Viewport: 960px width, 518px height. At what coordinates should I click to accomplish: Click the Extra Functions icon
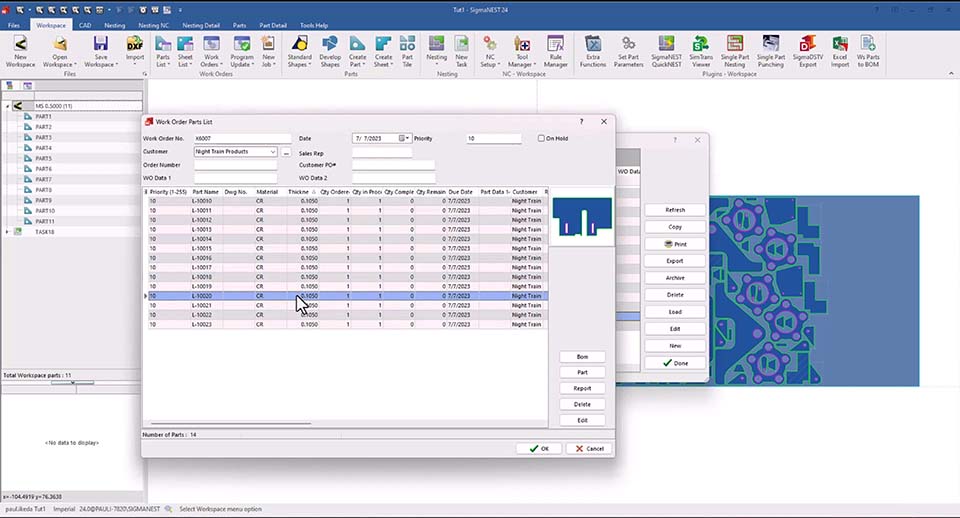[593, 51]
